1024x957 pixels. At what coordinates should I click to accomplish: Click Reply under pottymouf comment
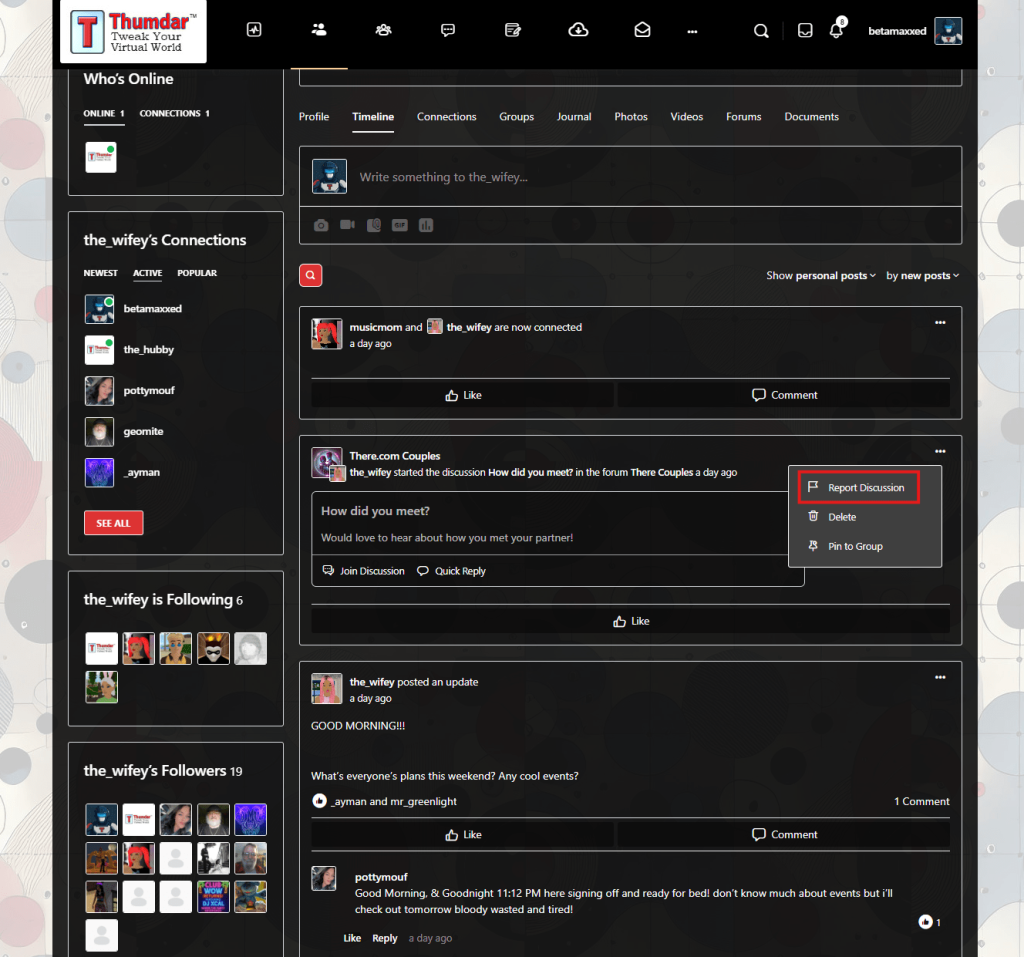pyautogui.click(x=385, y=938)
